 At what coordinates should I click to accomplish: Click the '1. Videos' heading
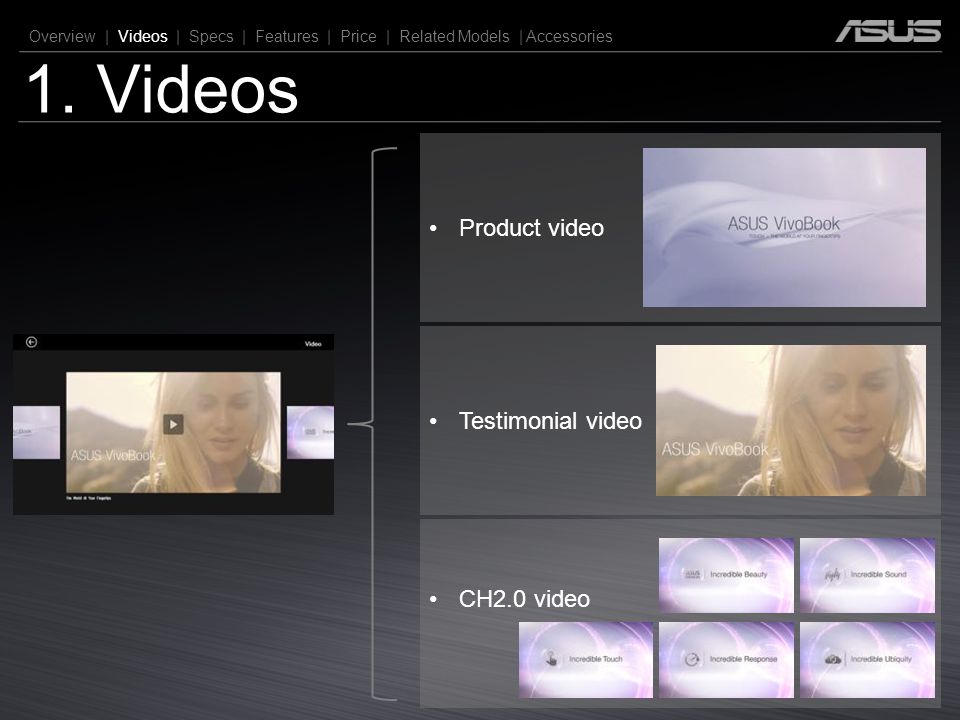[x=162, y=89]
